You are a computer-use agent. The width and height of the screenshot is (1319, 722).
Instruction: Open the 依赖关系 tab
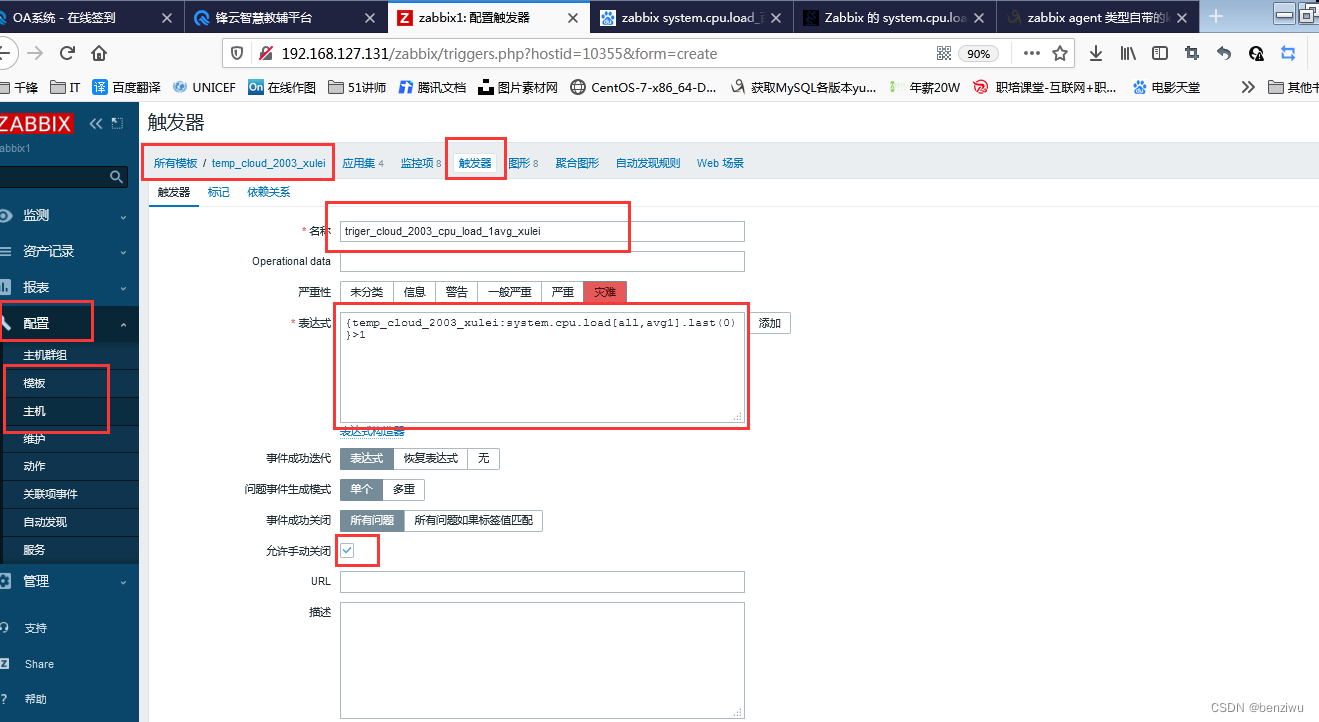click(x=269, y=192)
